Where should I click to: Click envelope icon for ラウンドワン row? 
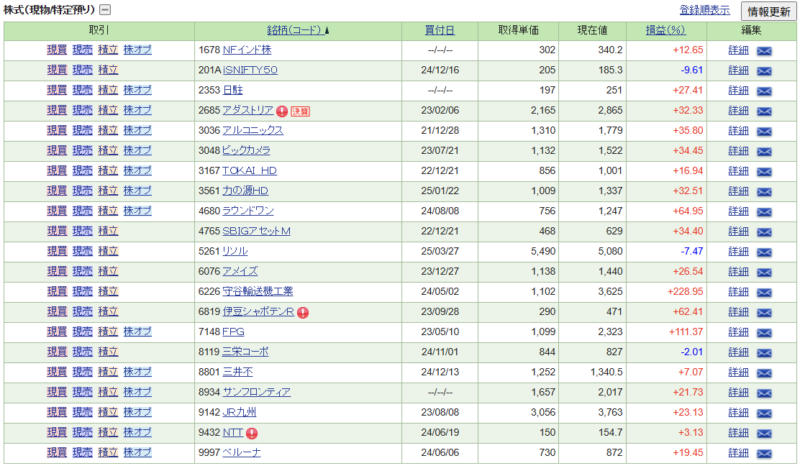pos(764,212)
